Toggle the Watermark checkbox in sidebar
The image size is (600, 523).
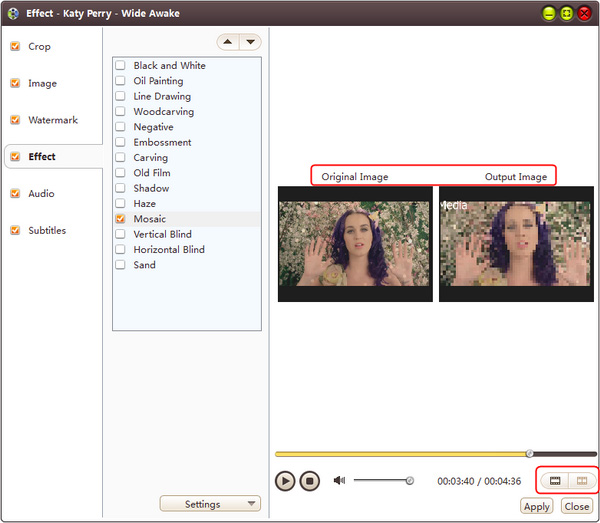pos(15,120)
